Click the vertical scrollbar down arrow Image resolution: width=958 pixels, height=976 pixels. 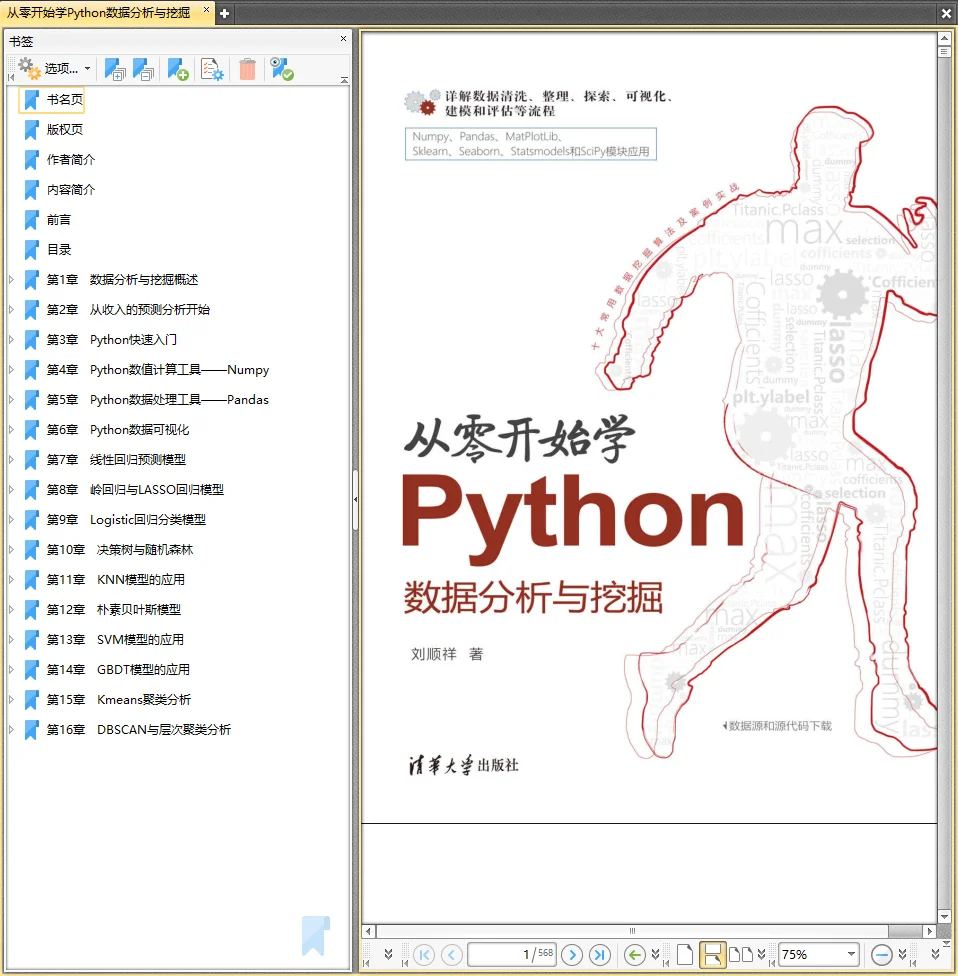tap(944, 916)
